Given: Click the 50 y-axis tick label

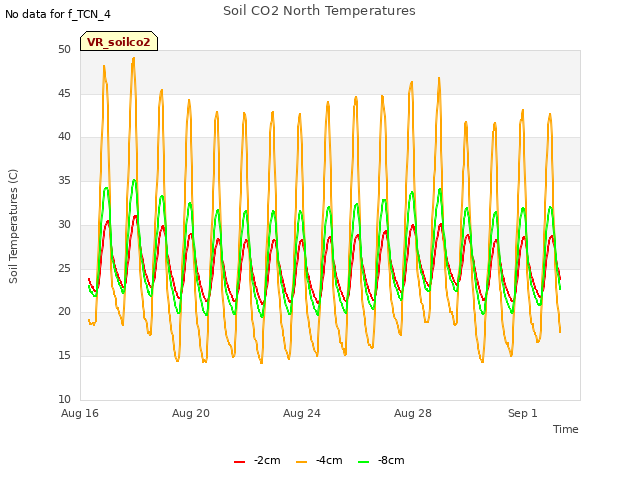Looking at the screenshot, I should pos(64,49).
